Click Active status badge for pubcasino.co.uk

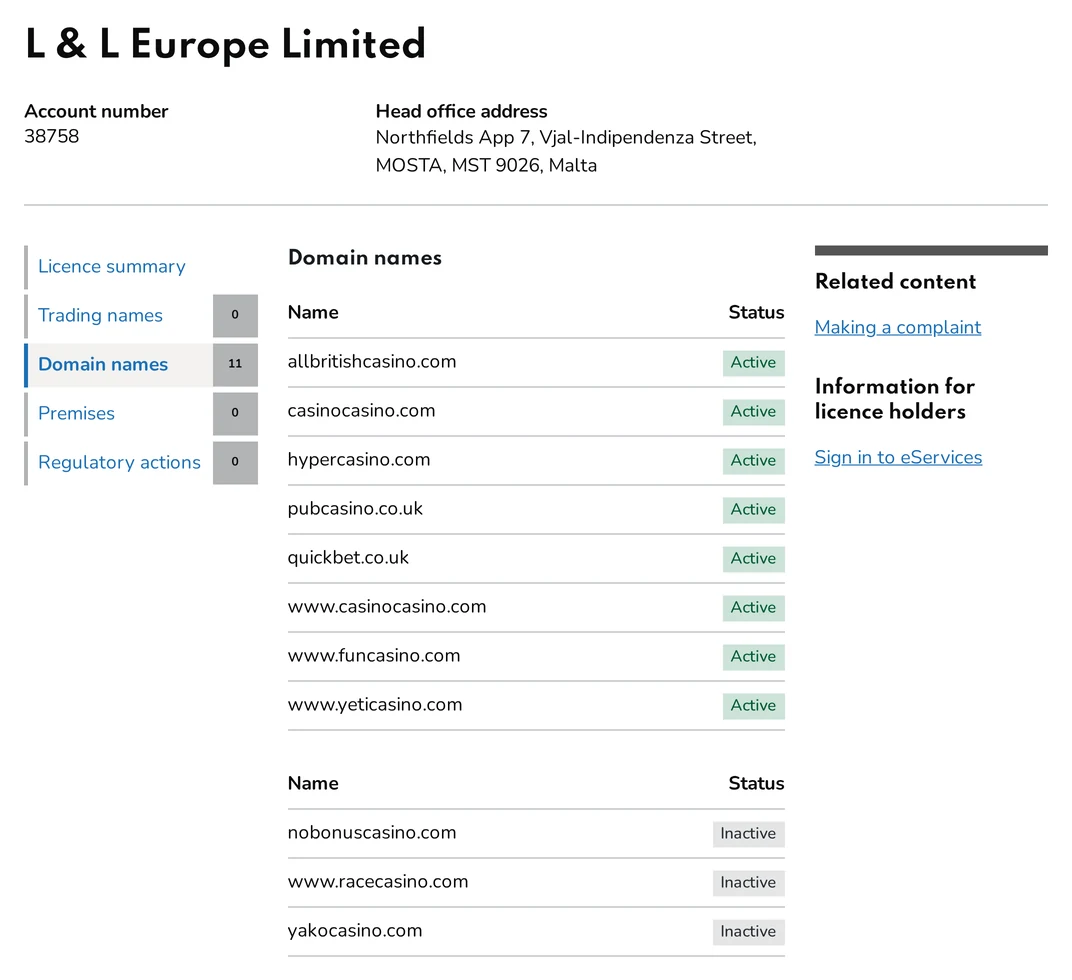(753, 510)
